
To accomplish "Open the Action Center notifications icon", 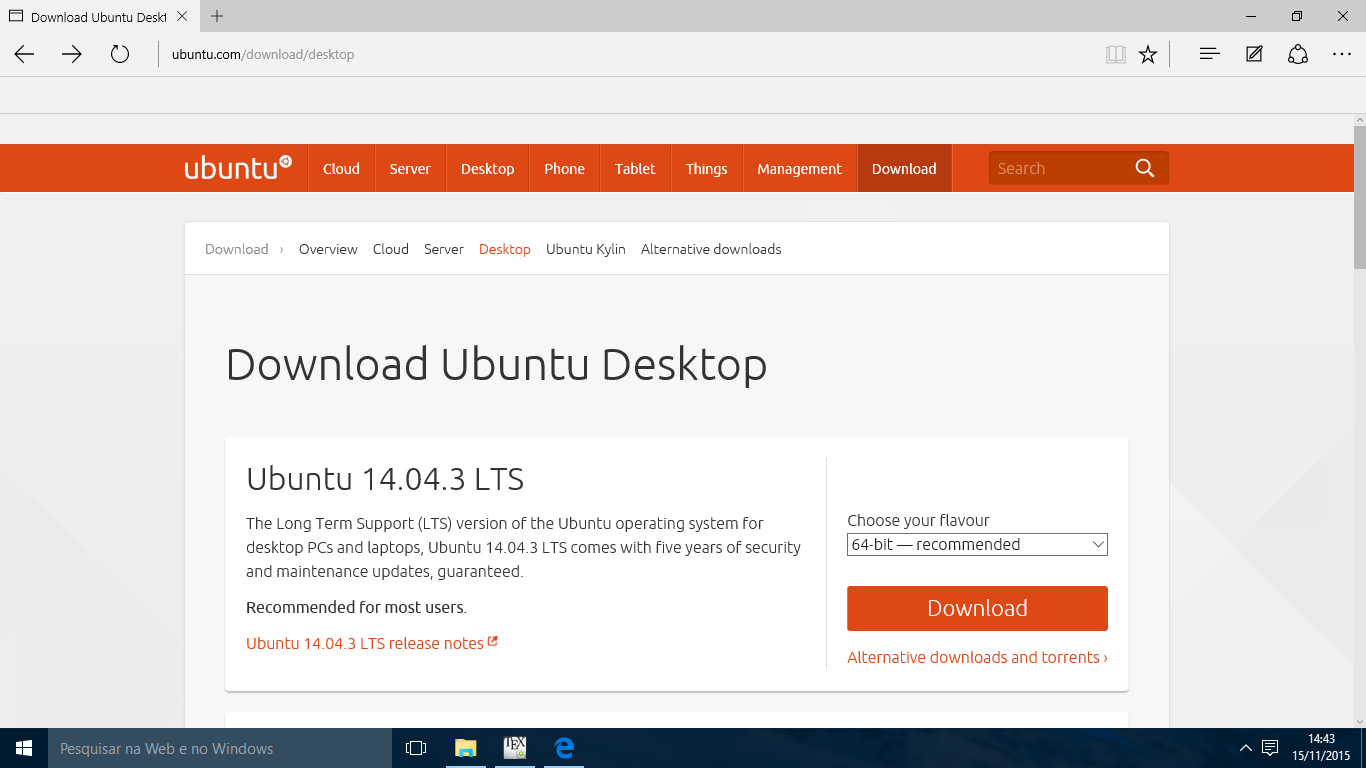I will 1270,748.
